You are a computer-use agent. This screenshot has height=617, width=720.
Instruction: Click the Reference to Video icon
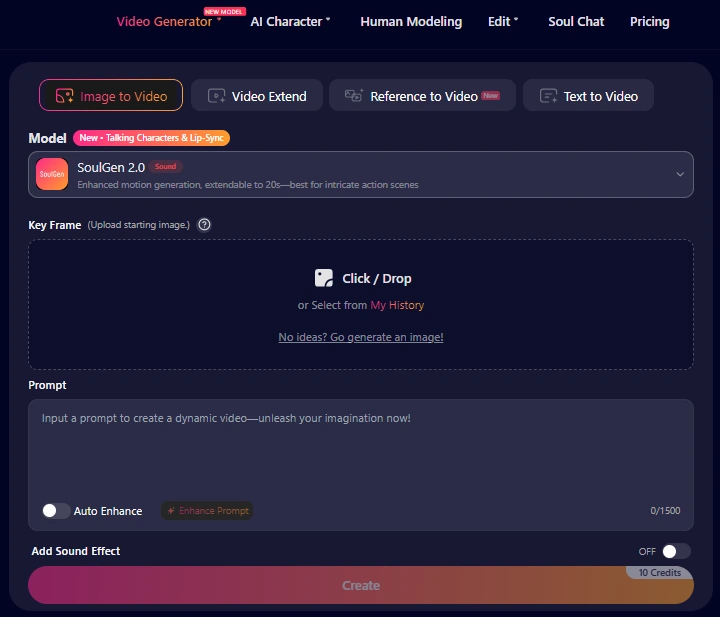(x=354, y=95)
